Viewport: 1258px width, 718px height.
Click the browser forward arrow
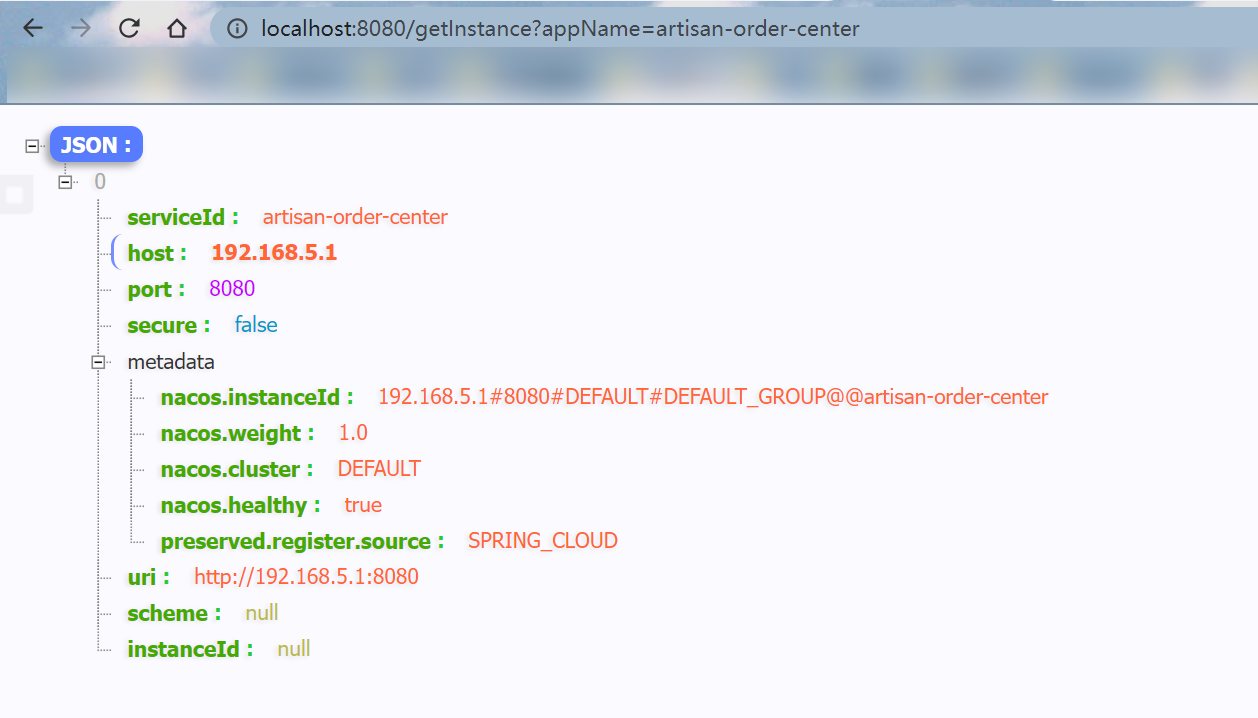81,29
